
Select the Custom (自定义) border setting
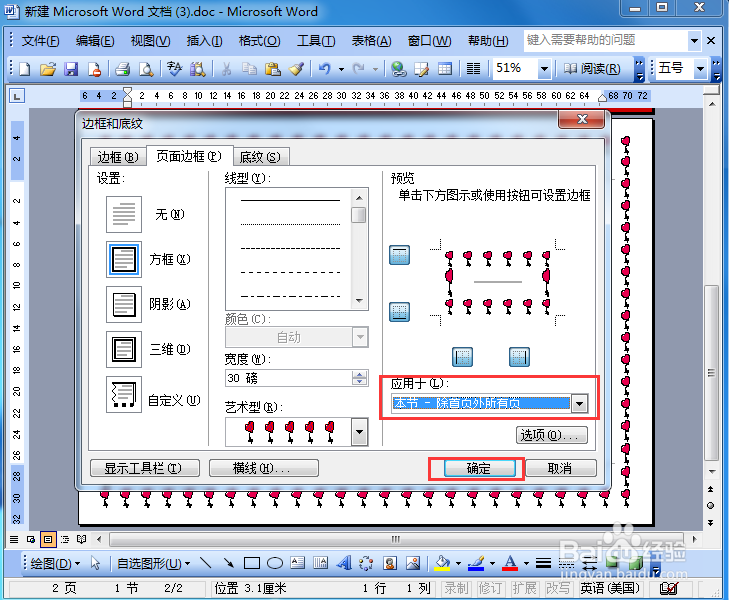tap(124, 395)
